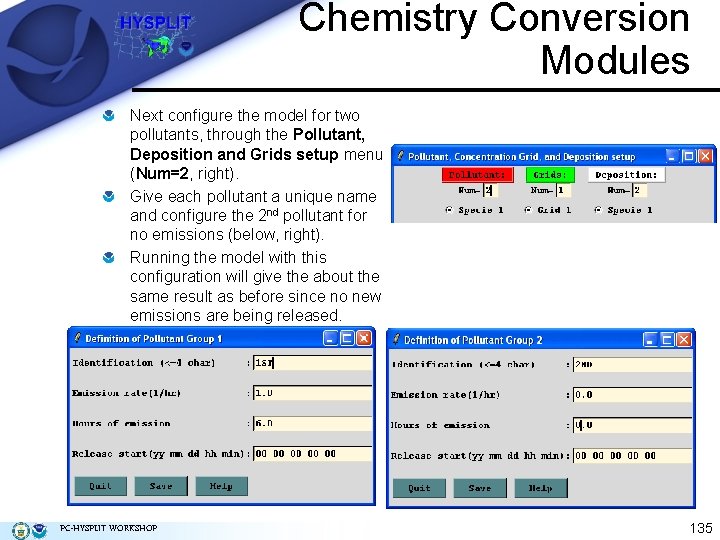Edit the Pollutant Num field
Screen dimensions: 720x540
pyautogui.click(x=490, y=190)
